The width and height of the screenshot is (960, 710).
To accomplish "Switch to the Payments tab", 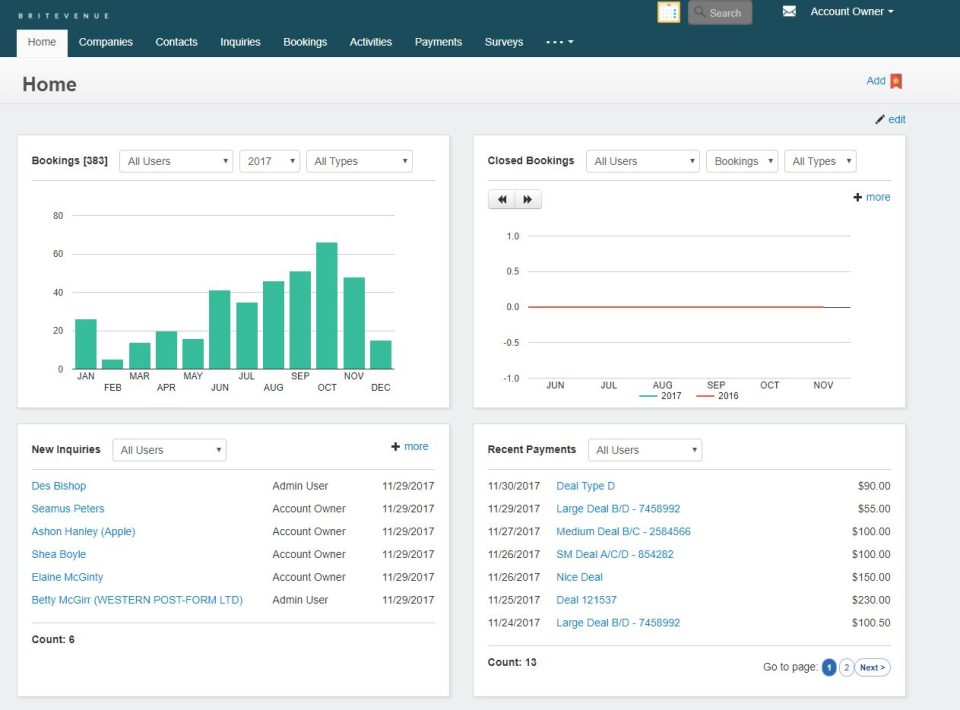I will pos(438,42).
